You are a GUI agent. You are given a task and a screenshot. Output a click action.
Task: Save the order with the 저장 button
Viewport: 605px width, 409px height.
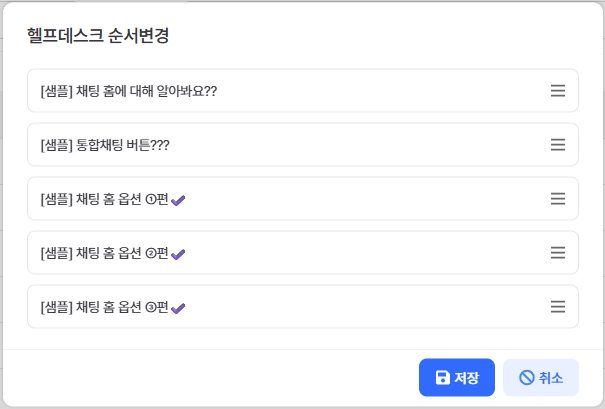pos(457,378)
